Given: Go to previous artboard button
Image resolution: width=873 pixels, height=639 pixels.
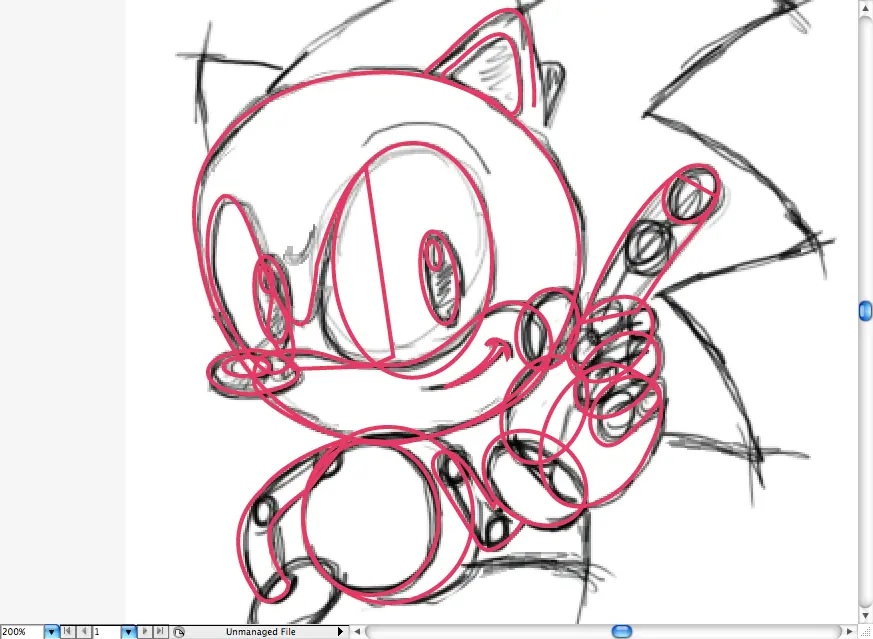Looking at the screenshot, I should click(84, 631).
